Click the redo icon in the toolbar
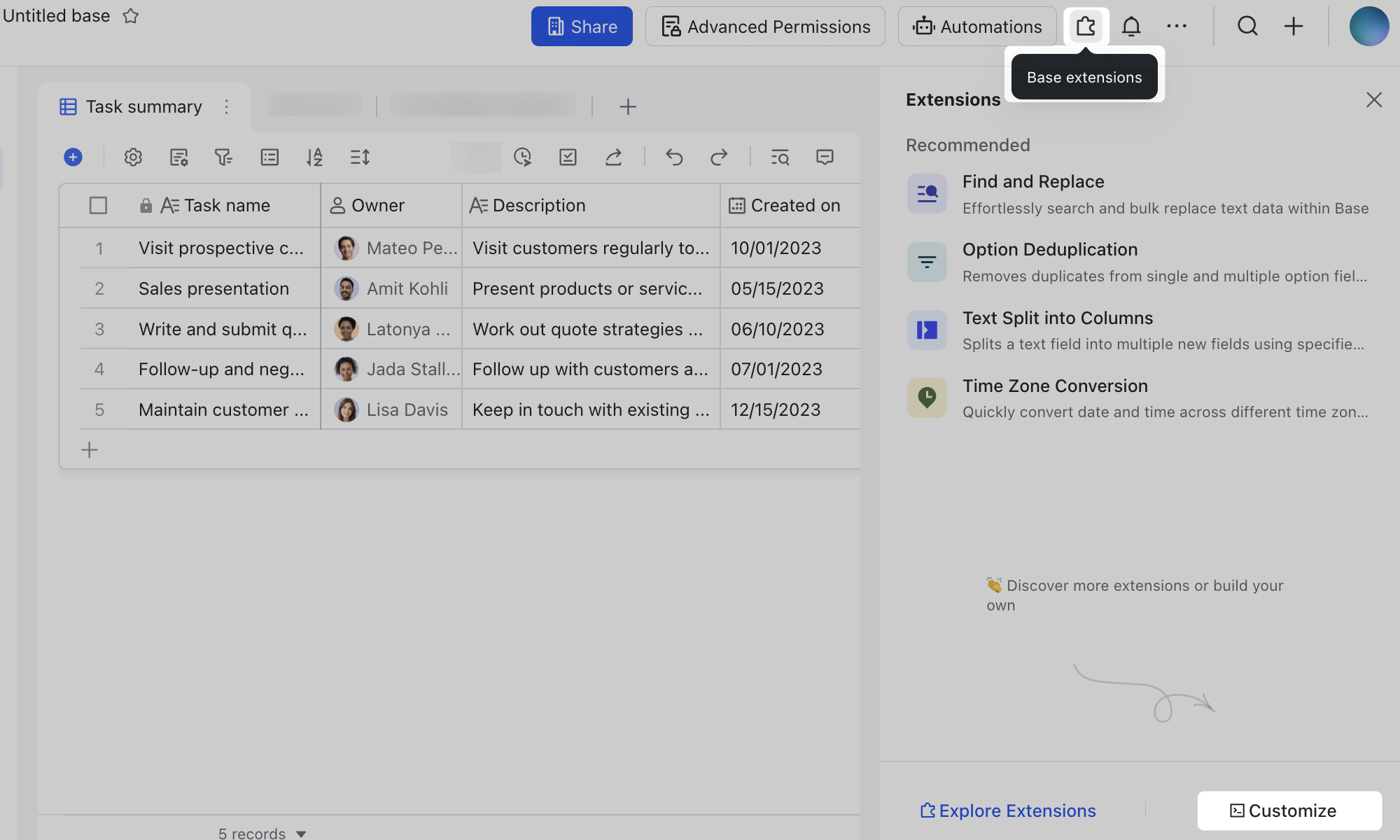This screenshot has height=840, width=1400. (x=719, y=157)
